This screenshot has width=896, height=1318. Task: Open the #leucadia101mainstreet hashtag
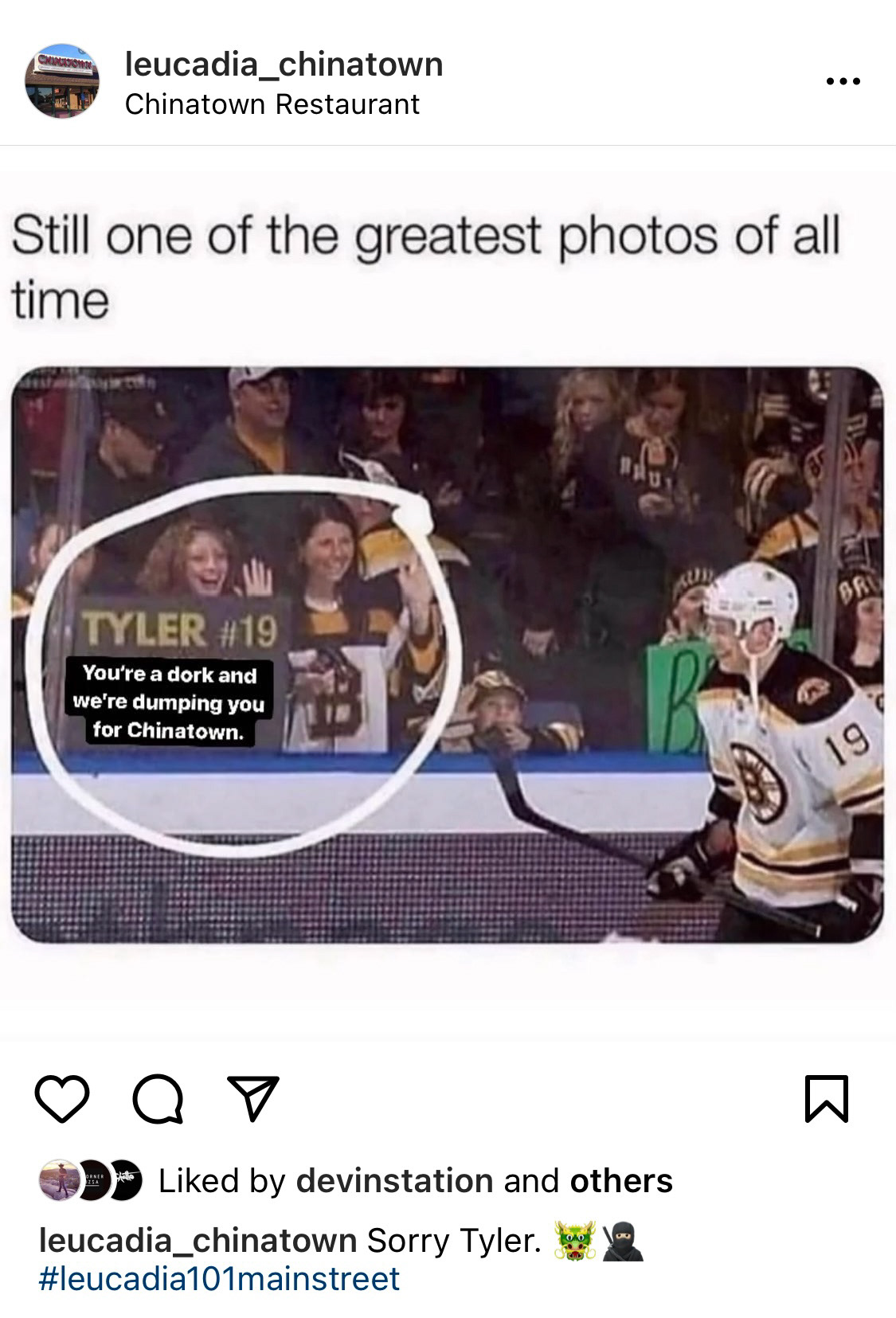pyautogui.click(x=220, y=1279)
